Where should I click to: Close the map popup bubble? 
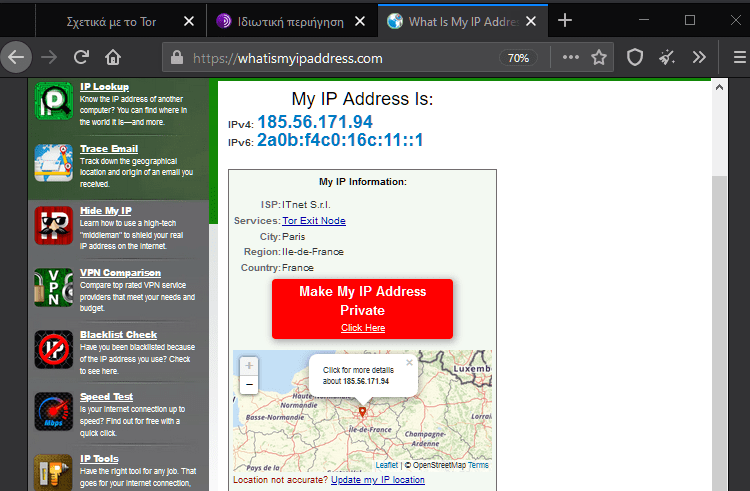click(x=409, y=363)
